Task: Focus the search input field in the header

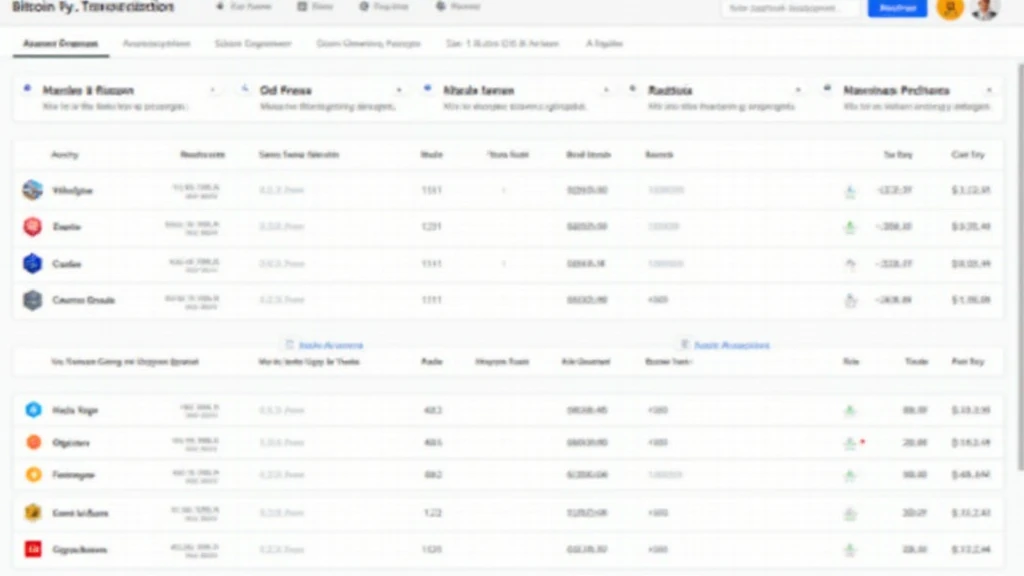Action: (792, 9)
